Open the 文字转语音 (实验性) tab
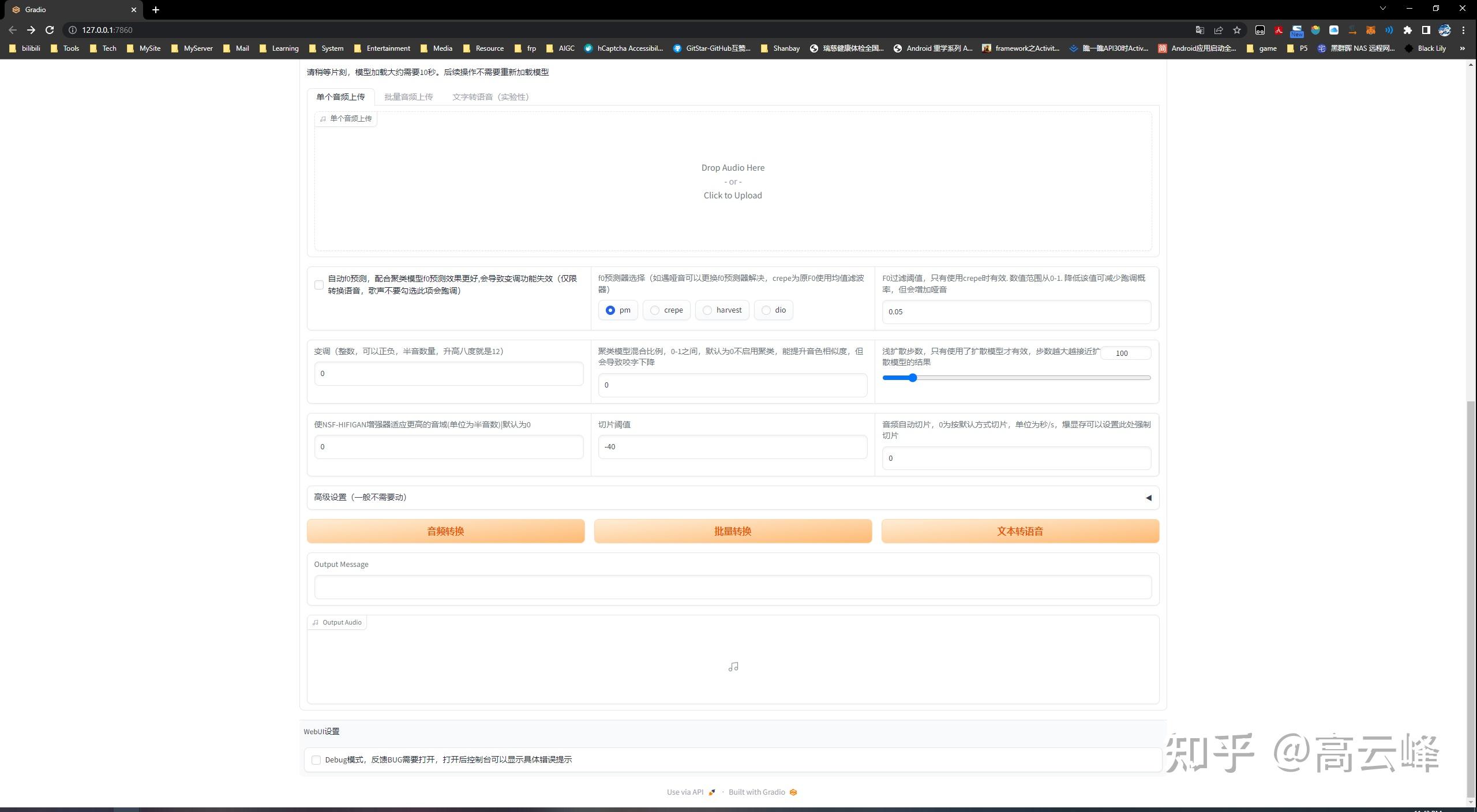Image resolution: width=1477 pixels, height=812 pixels. [490, 96]
